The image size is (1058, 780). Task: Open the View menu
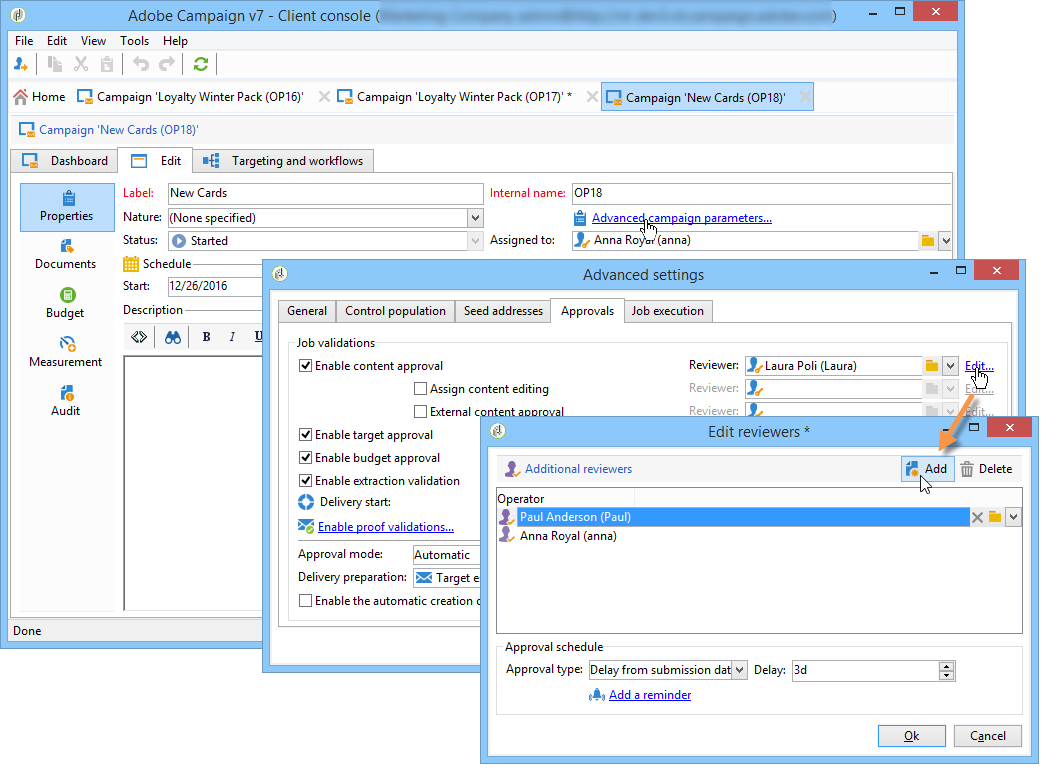93,41
